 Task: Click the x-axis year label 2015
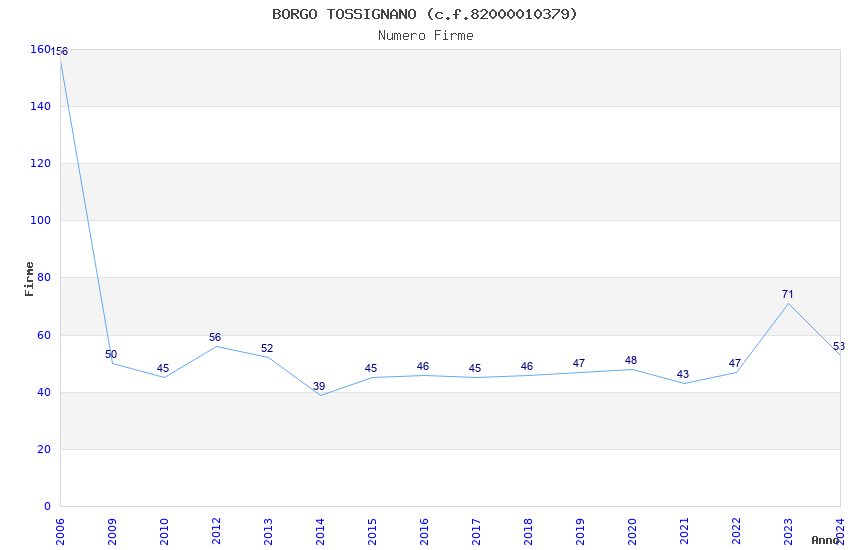coord(372,532)
